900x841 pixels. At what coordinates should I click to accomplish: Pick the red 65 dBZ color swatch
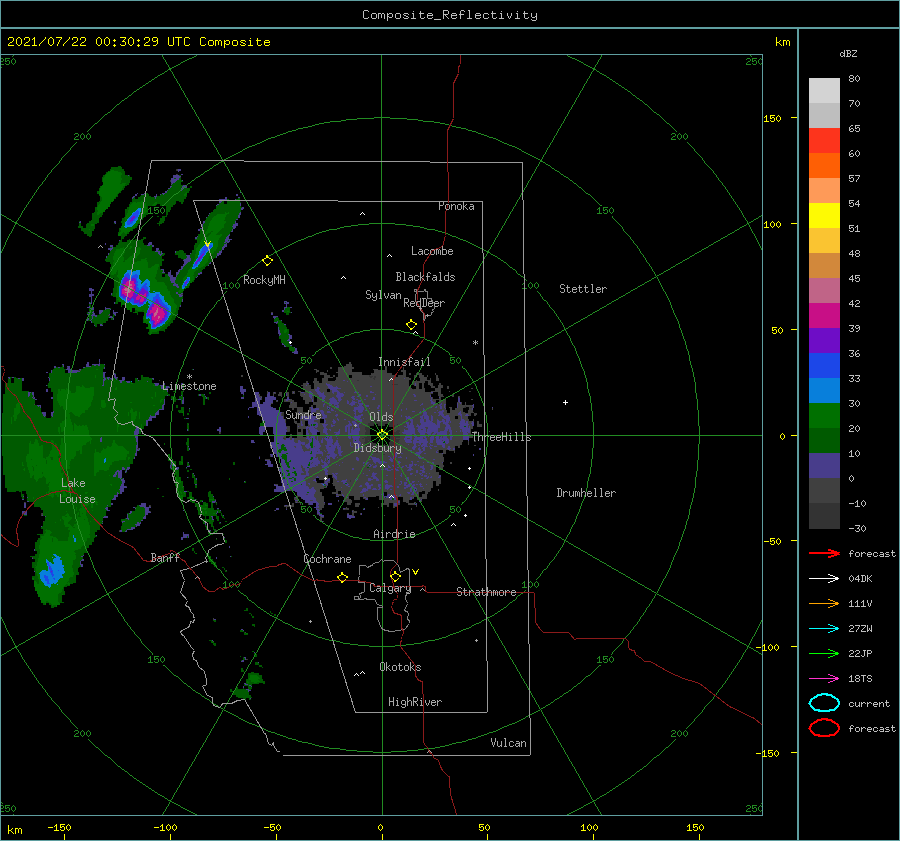point(824,141)
